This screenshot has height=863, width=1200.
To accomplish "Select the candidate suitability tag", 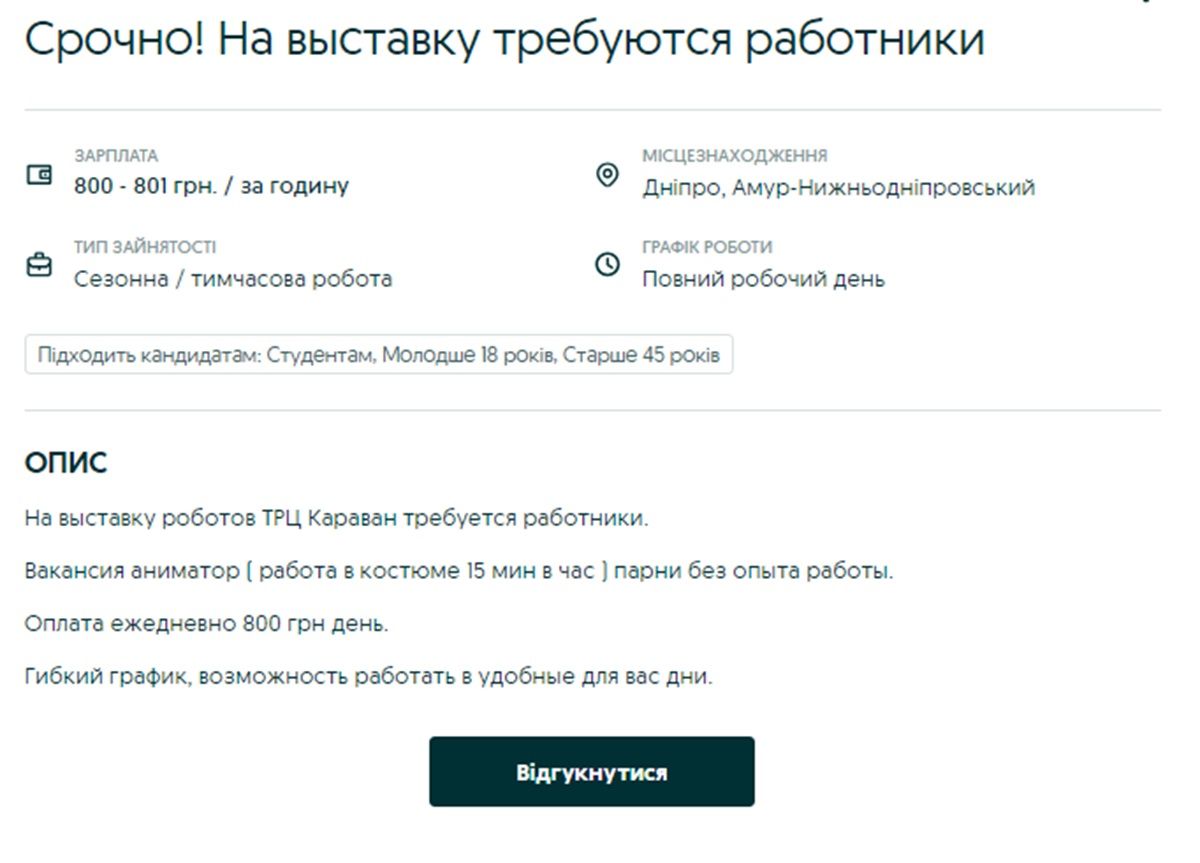I will (378, 355).
